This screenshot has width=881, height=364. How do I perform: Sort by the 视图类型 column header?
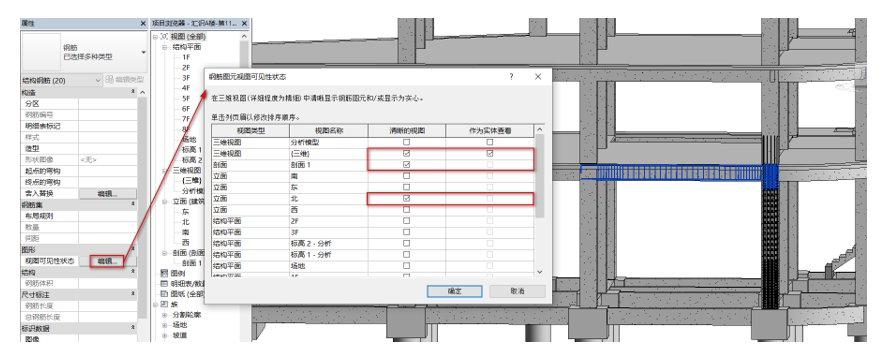pos(251,130)
